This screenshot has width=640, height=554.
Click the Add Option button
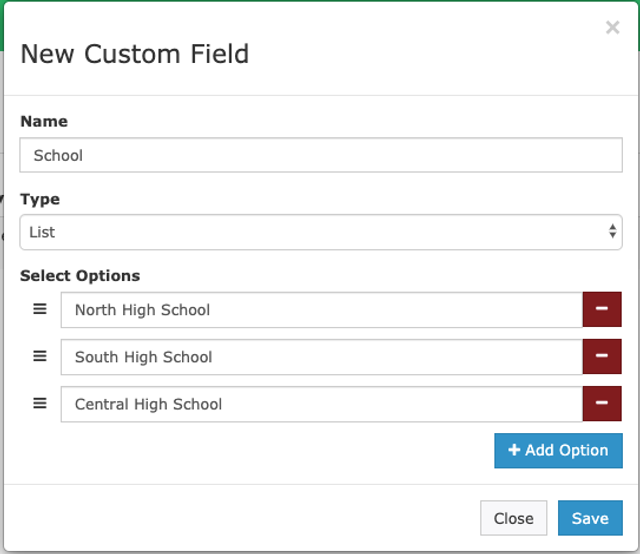pos(558,450)
